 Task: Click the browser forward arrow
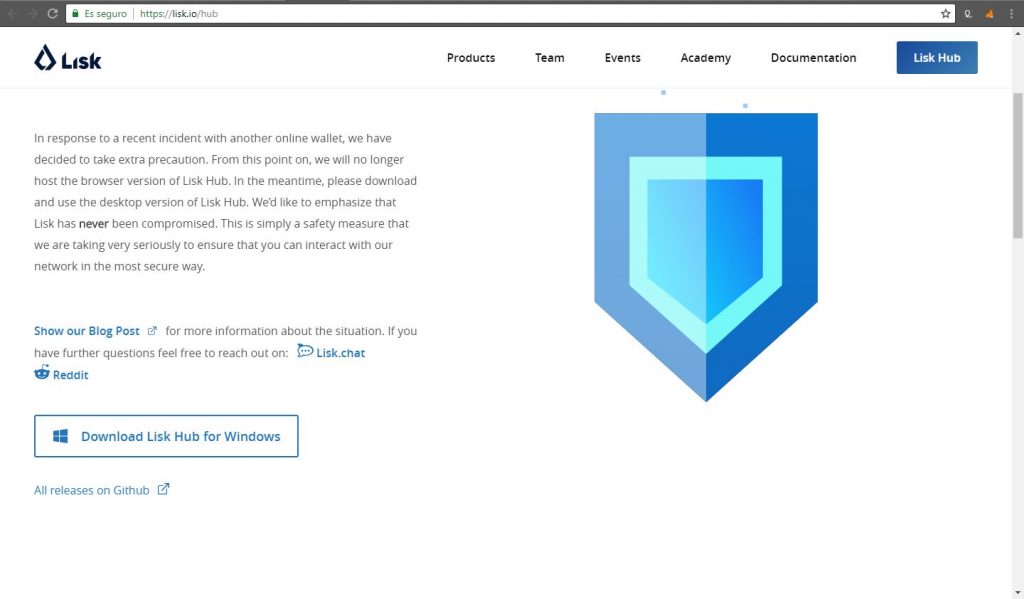point(32,13)
